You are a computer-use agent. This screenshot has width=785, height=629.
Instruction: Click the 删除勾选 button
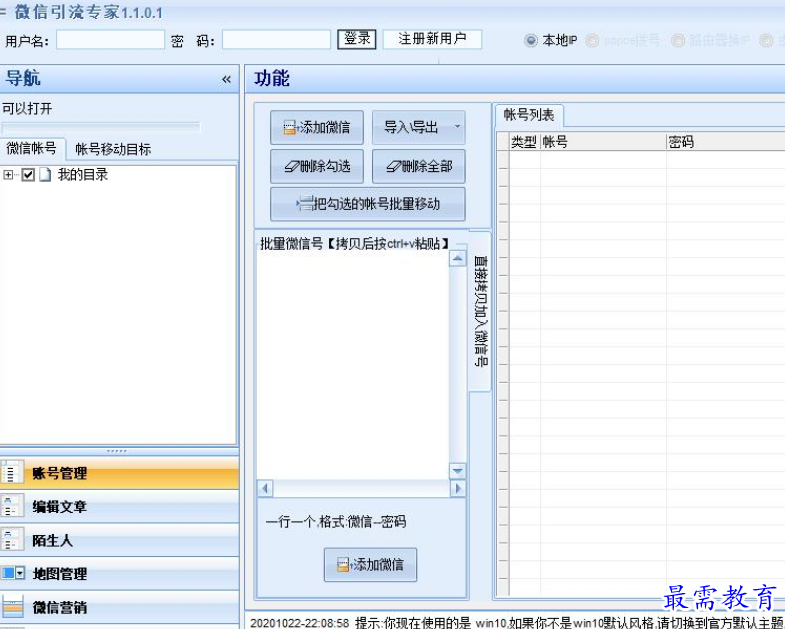tap(316, 166)
